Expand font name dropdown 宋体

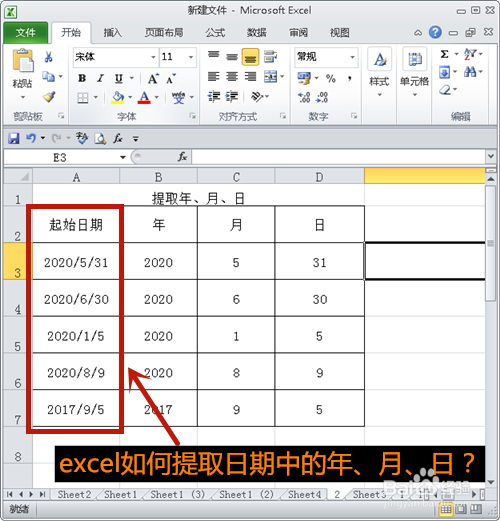[x=153, y=57]
